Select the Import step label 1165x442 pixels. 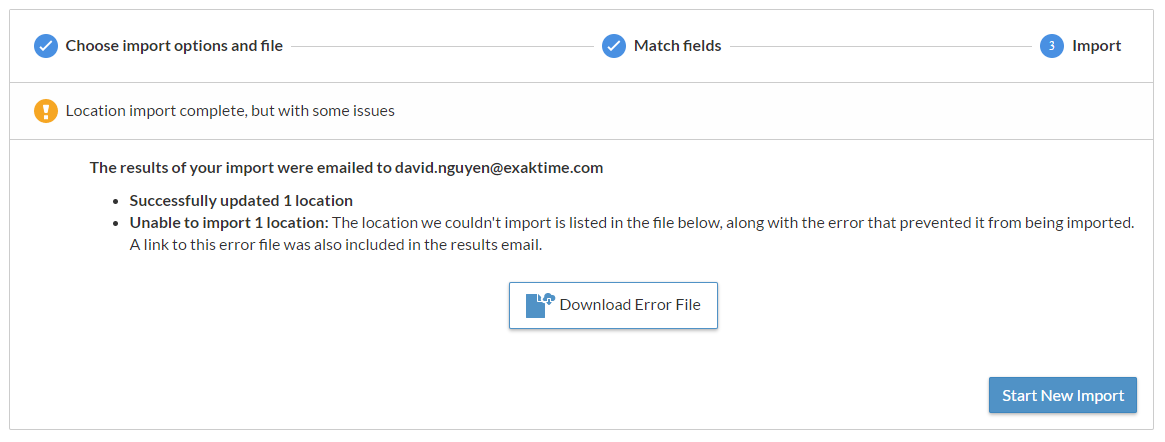coord(1096,46)
